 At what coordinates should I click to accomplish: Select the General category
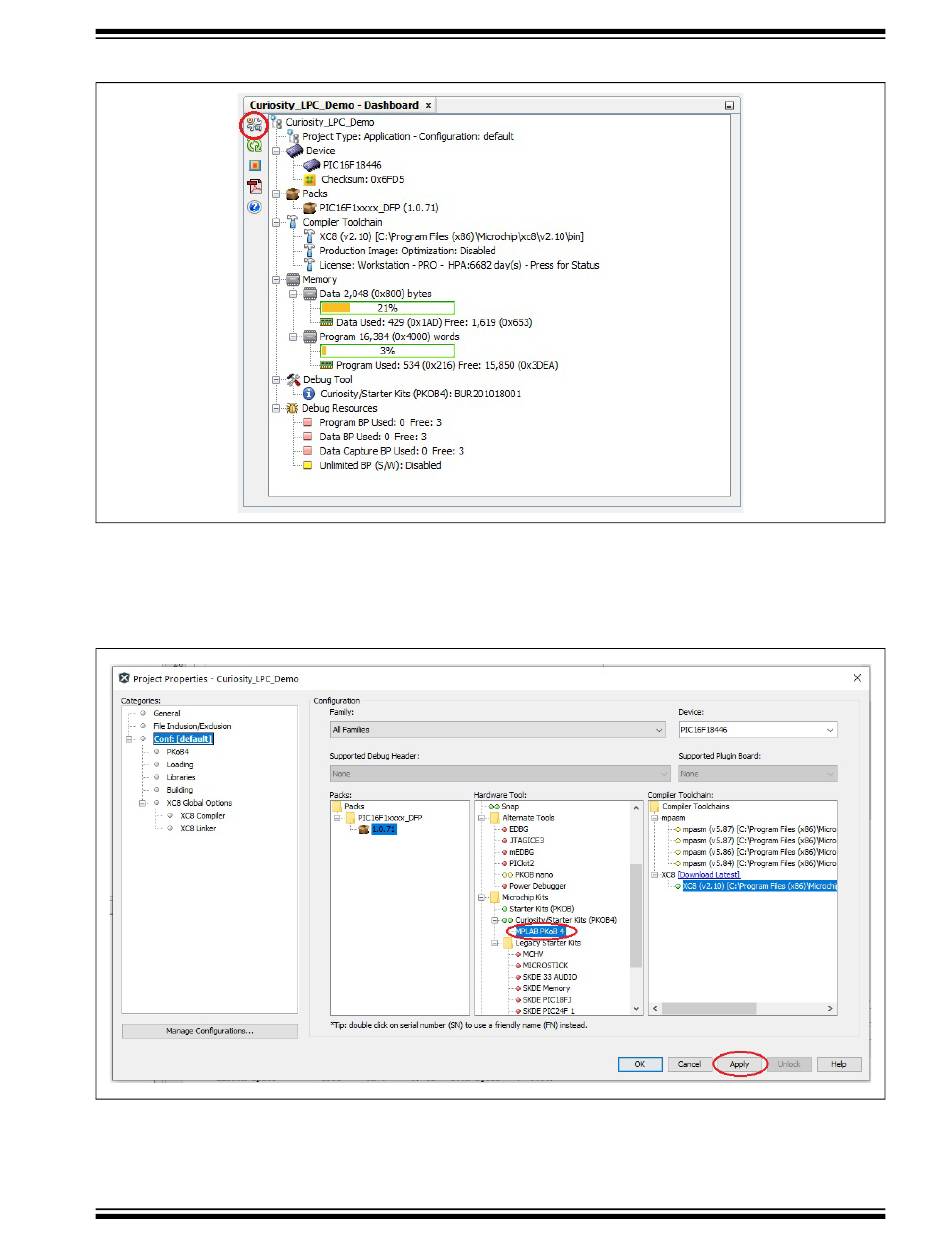pyautogui.click(x=167, y=714)
